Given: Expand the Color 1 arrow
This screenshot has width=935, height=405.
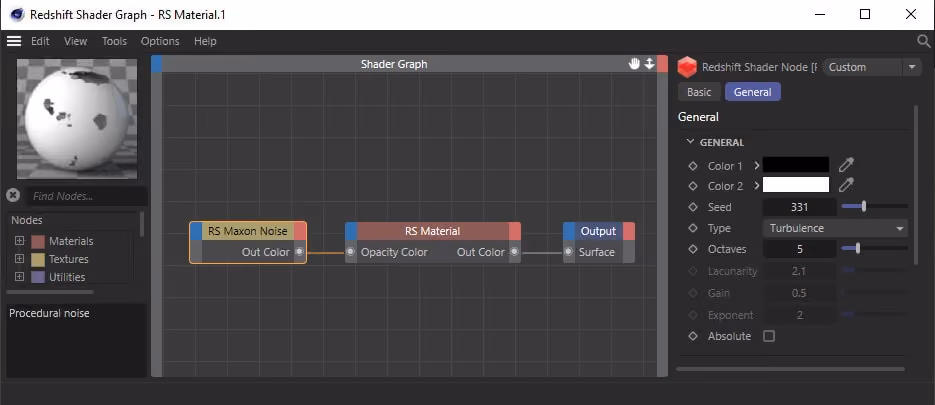Looking at the screenshot, I should pyautogui.click(x=757, y=165).
